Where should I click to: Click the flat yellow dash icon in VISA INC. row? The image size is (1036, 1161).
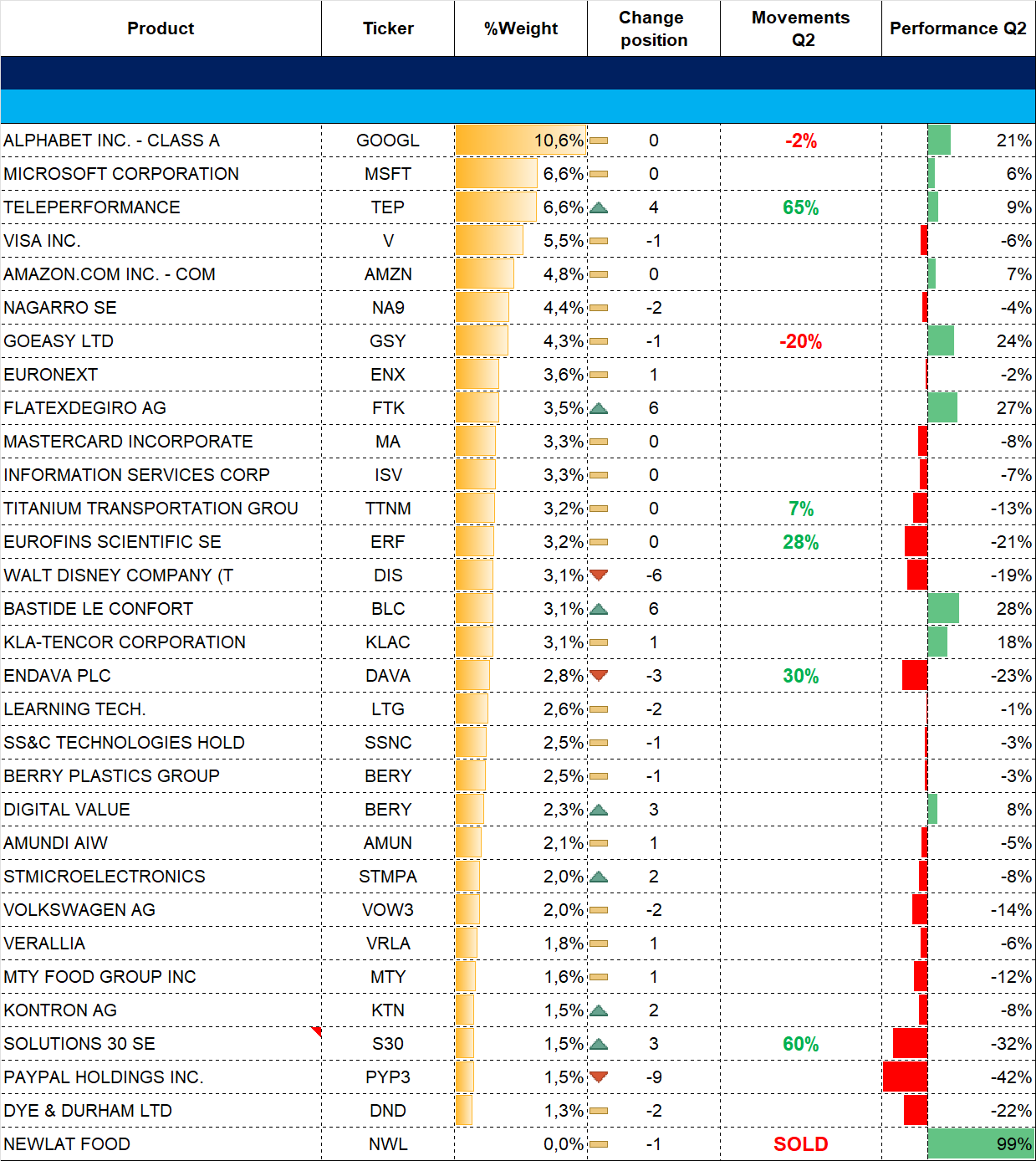coord(599,241)
